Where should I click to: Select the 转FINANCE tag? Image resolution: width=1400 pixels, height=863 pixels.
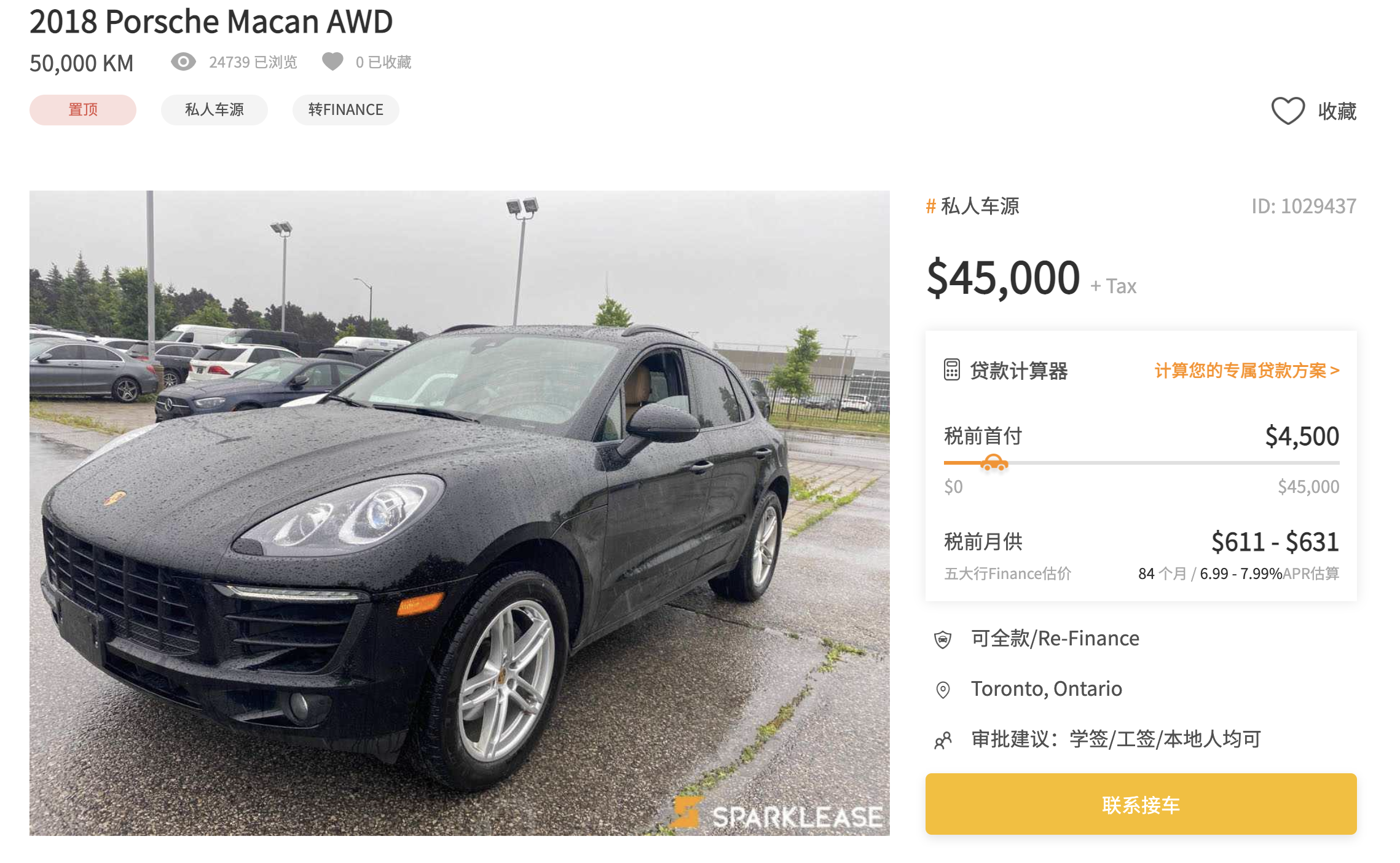coord(346,110)
